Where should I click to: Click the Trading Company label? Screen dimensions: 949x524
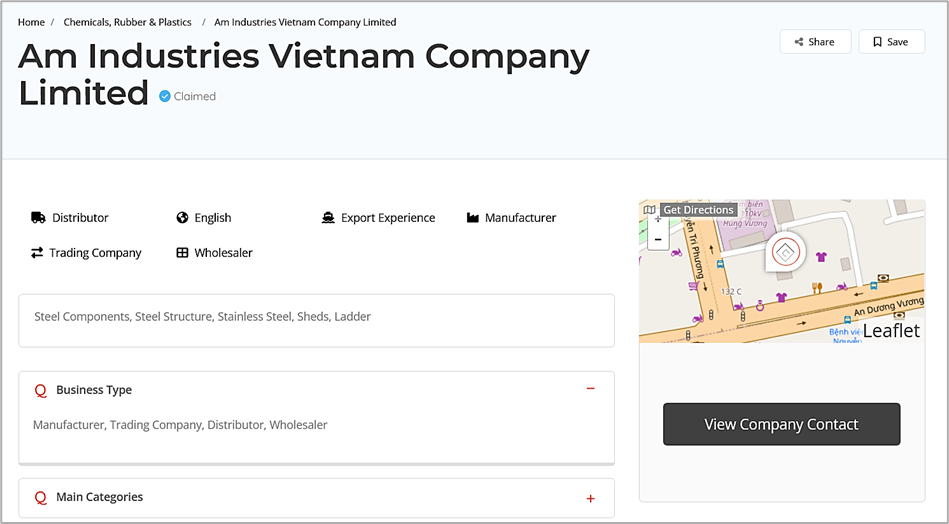point(95,253)
